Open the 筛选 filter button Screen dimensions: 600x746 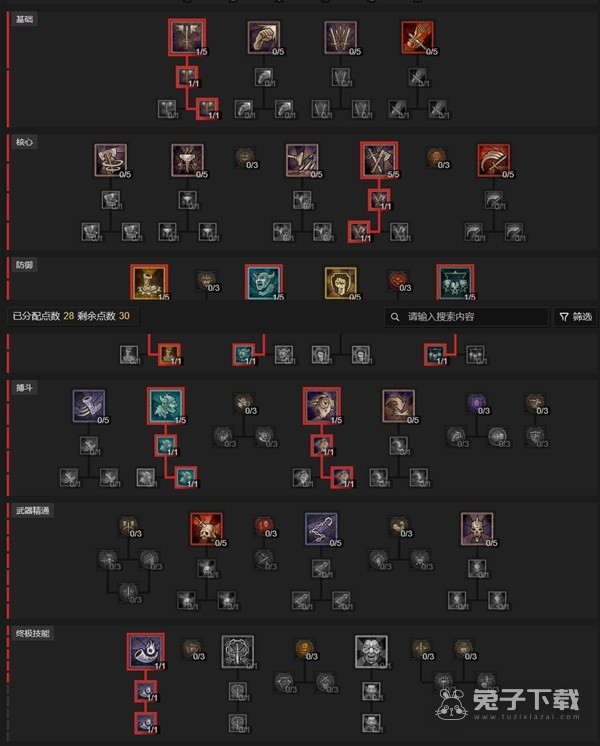click(x=576, y=316)
